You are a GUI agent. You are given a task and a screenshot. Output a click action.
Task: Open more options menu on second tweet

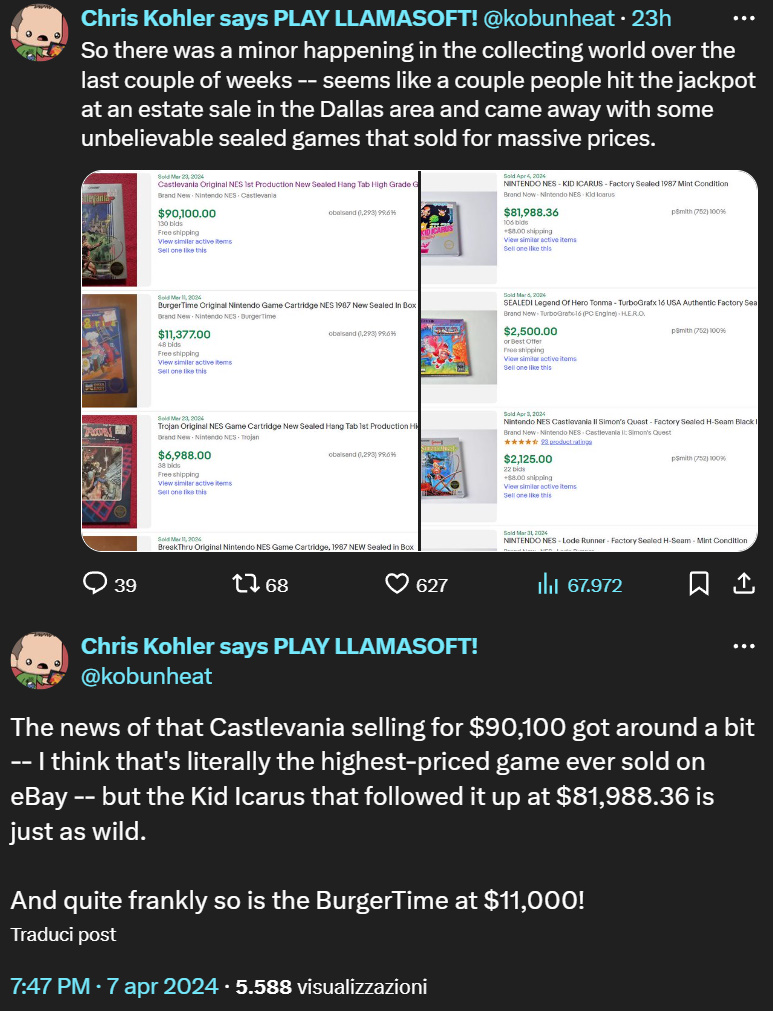[x=744, y=646]
